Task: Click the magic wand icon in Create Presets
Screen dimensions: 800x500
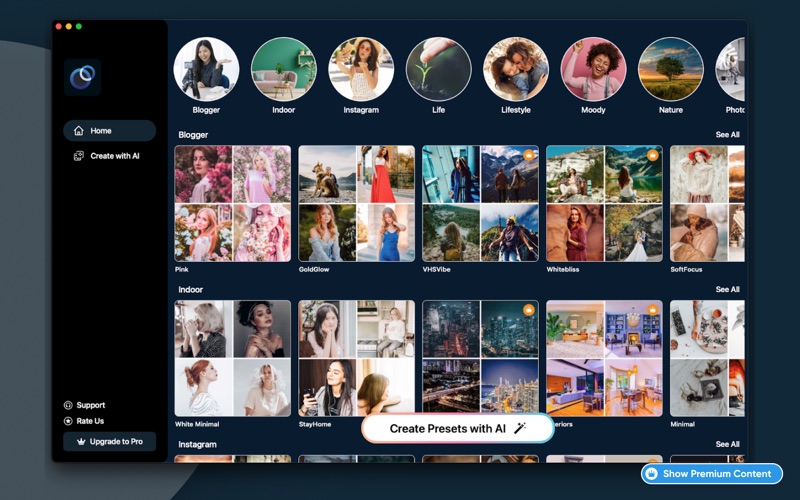Action: 519,428
